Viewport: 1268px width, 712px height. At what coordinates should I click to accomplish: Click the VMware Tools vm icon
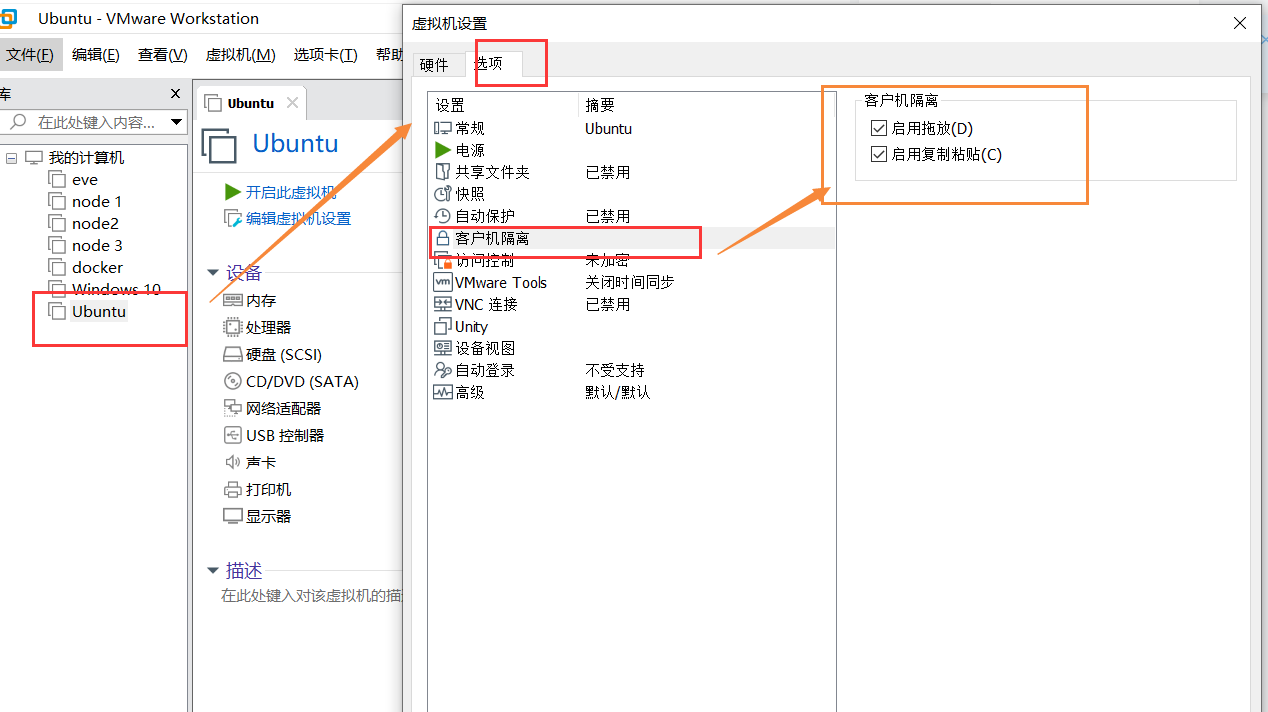coord(443,282)
